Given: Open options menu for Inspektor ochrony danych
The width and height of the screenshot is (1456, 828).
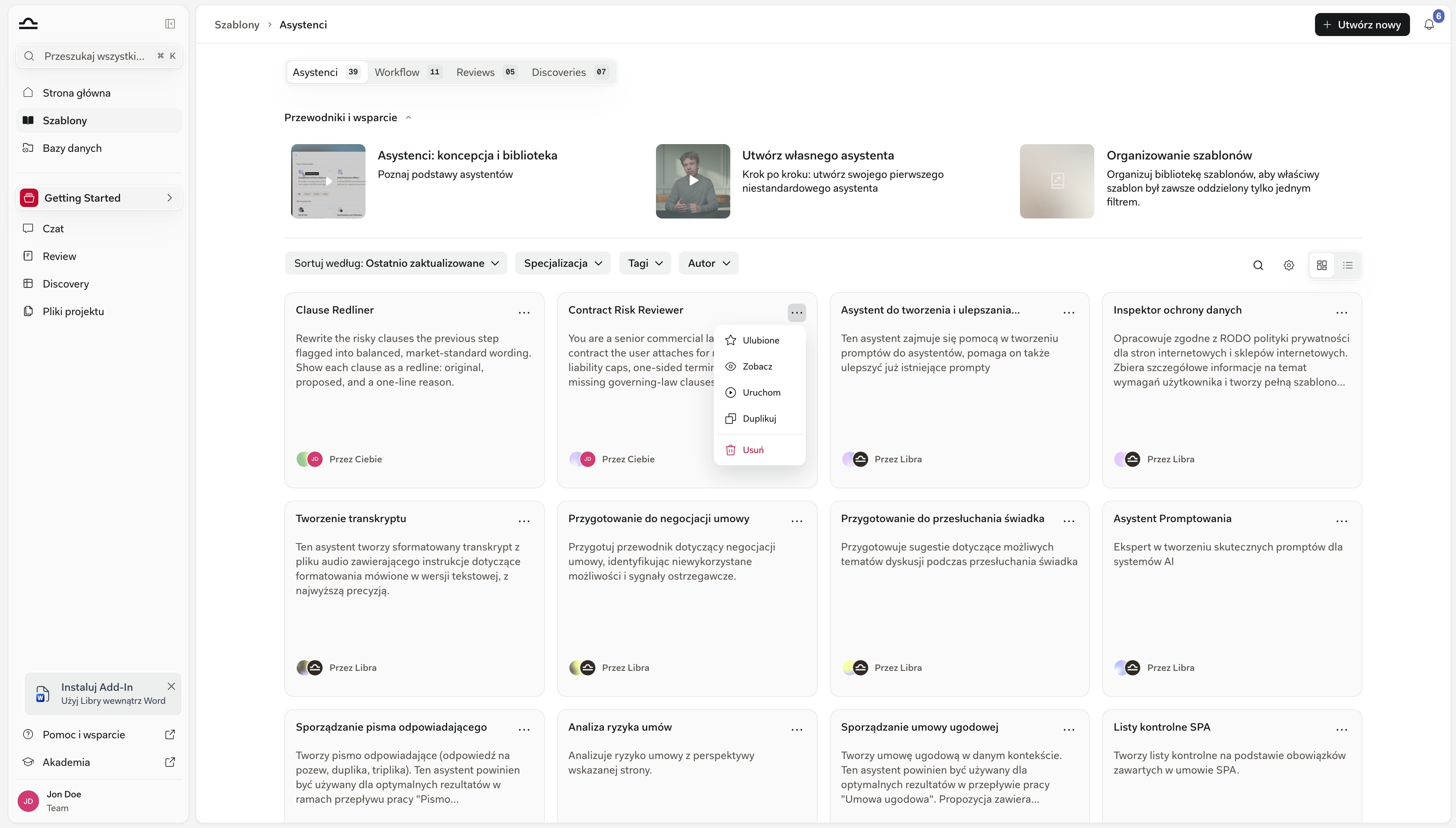Looking at the screenshot, I should point(1342,312).
